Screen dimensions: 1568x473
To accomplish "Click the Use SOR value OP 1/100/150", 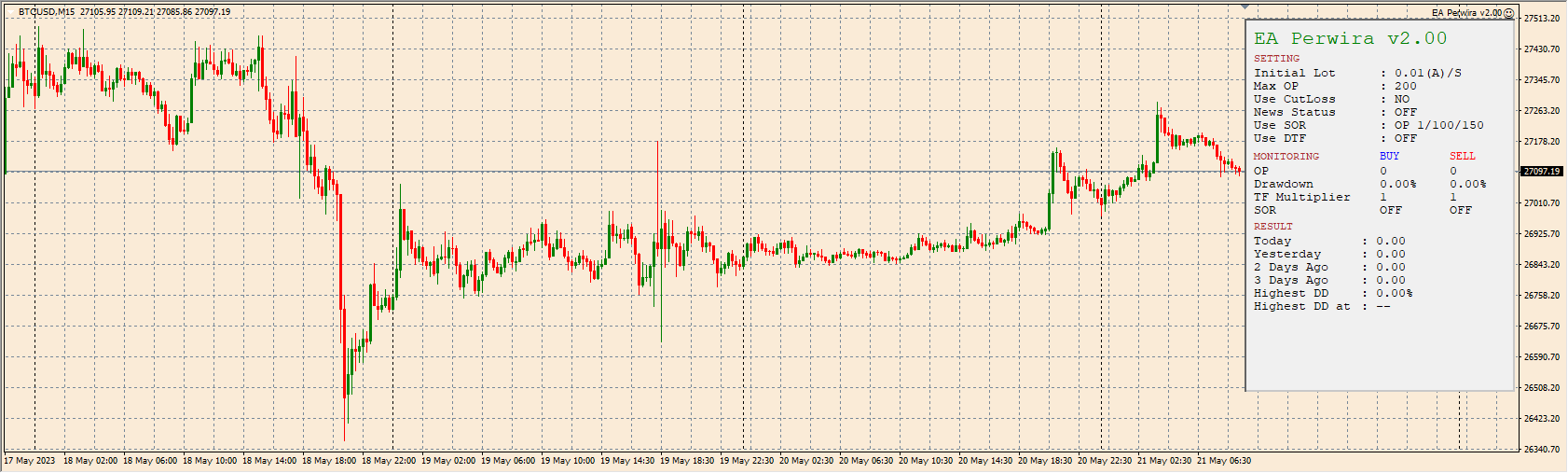I will (x=1439, y=125).
